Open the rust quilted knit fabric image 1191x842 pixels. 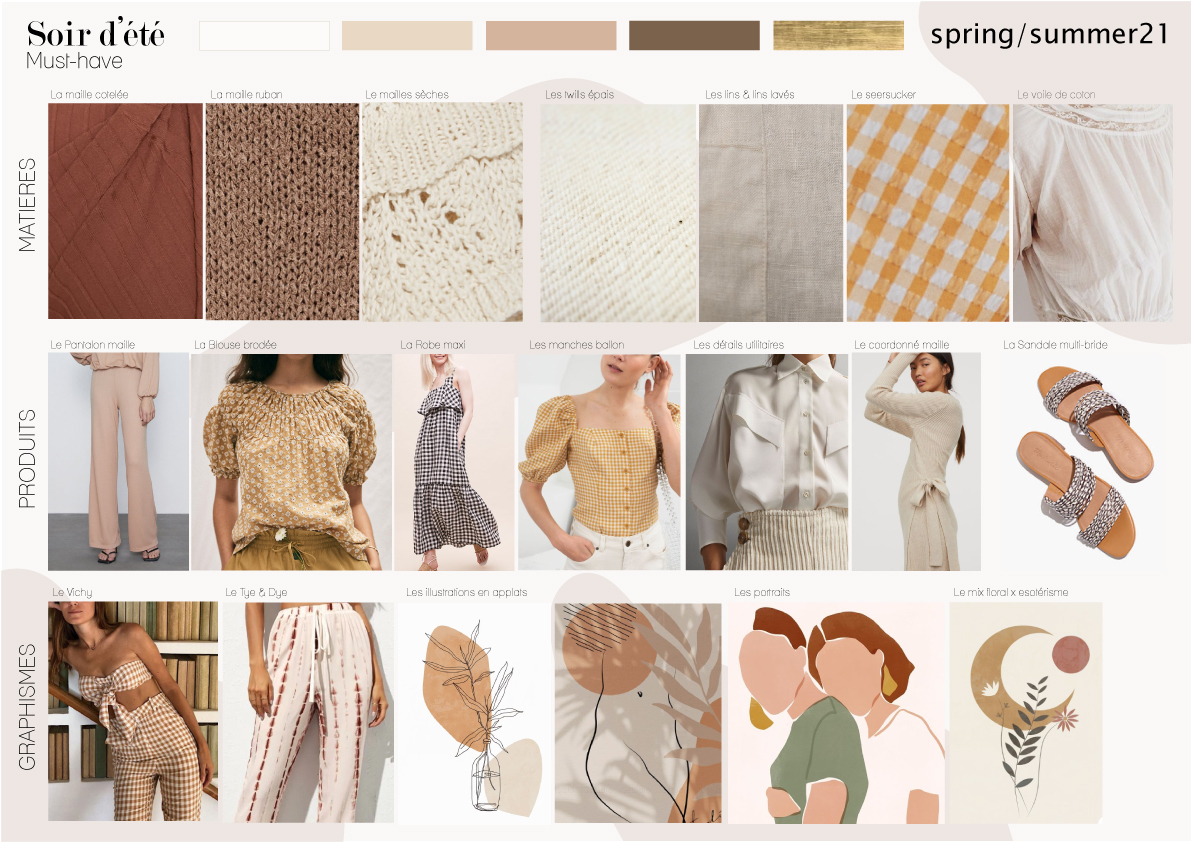[125, 211]
